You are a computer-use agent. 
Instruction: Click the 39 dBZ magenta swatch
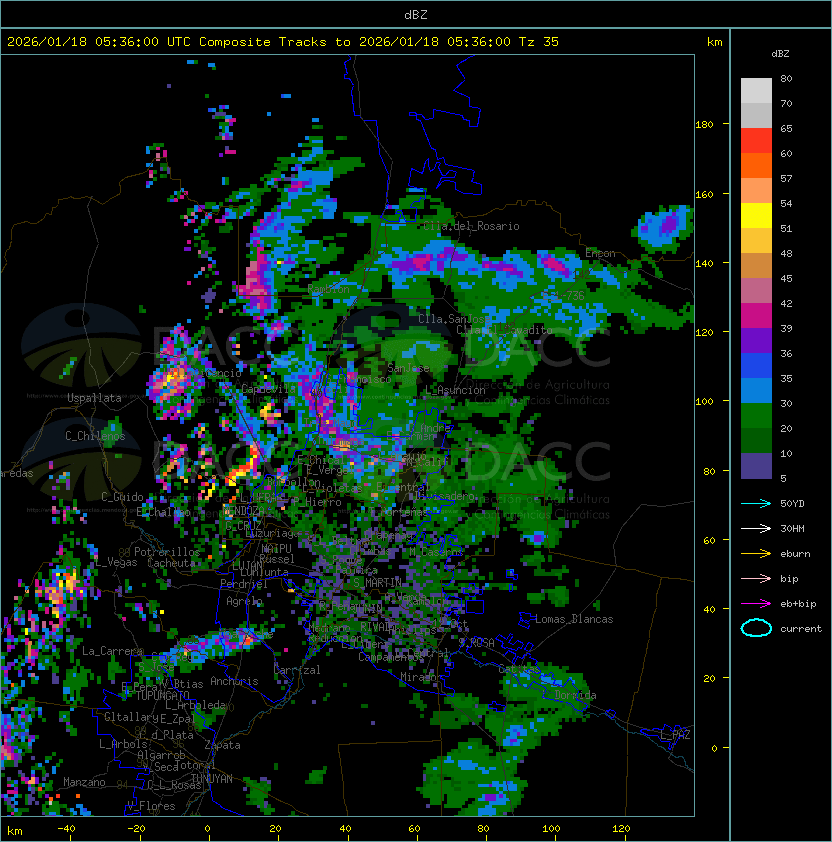tap(756, 315)
